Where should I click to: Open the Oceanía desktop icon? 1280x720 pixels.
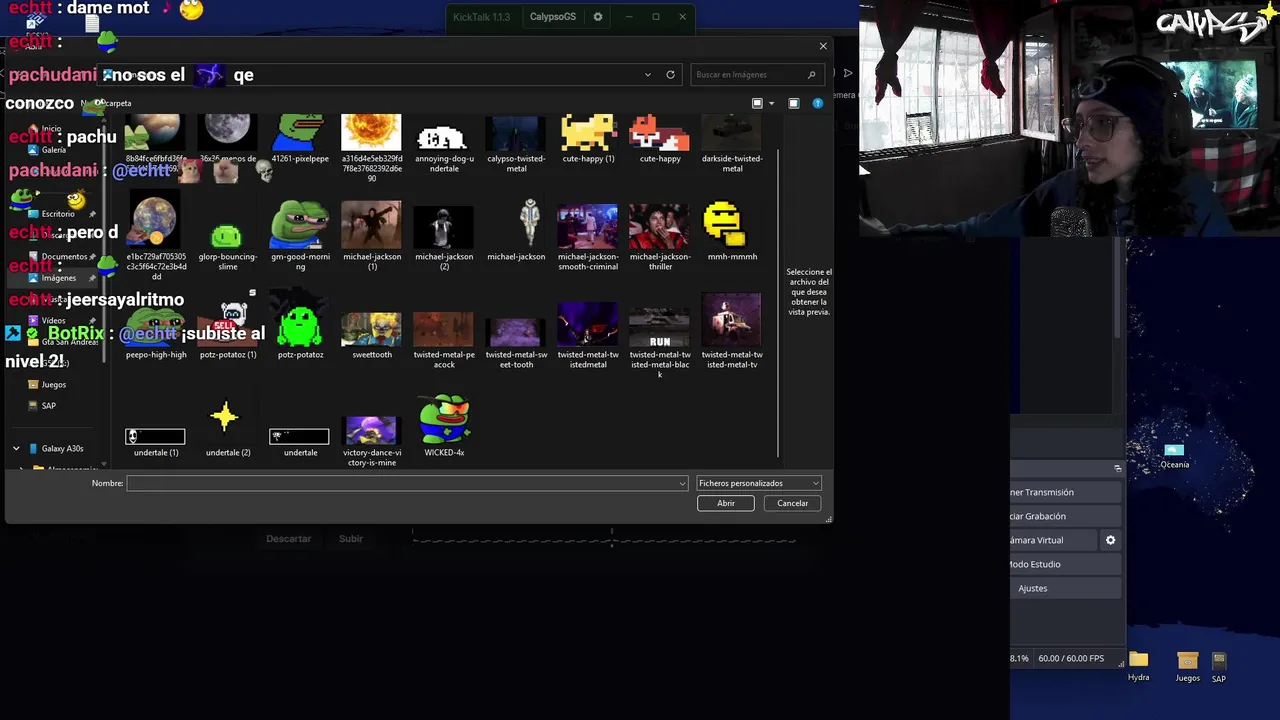(1174, 456)
